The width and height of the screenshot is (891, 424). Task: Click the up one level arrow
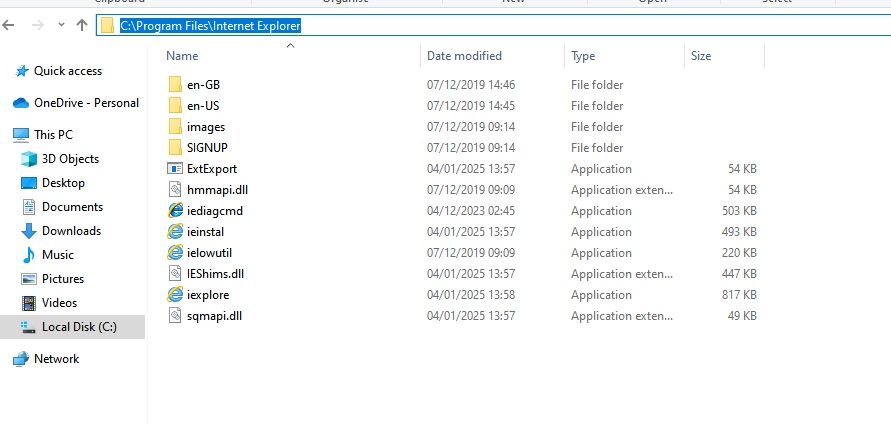(x=82, y=25)
